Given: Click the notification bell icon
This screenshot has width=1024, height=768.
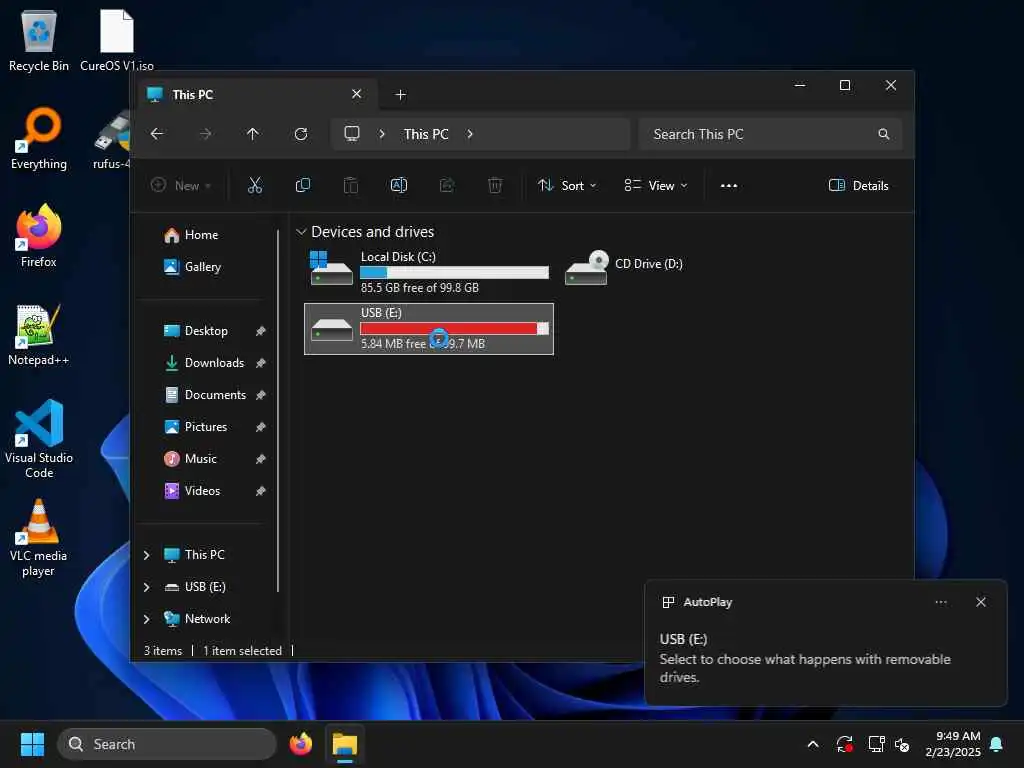Looking at the screenshot, I should click(997, 744).
